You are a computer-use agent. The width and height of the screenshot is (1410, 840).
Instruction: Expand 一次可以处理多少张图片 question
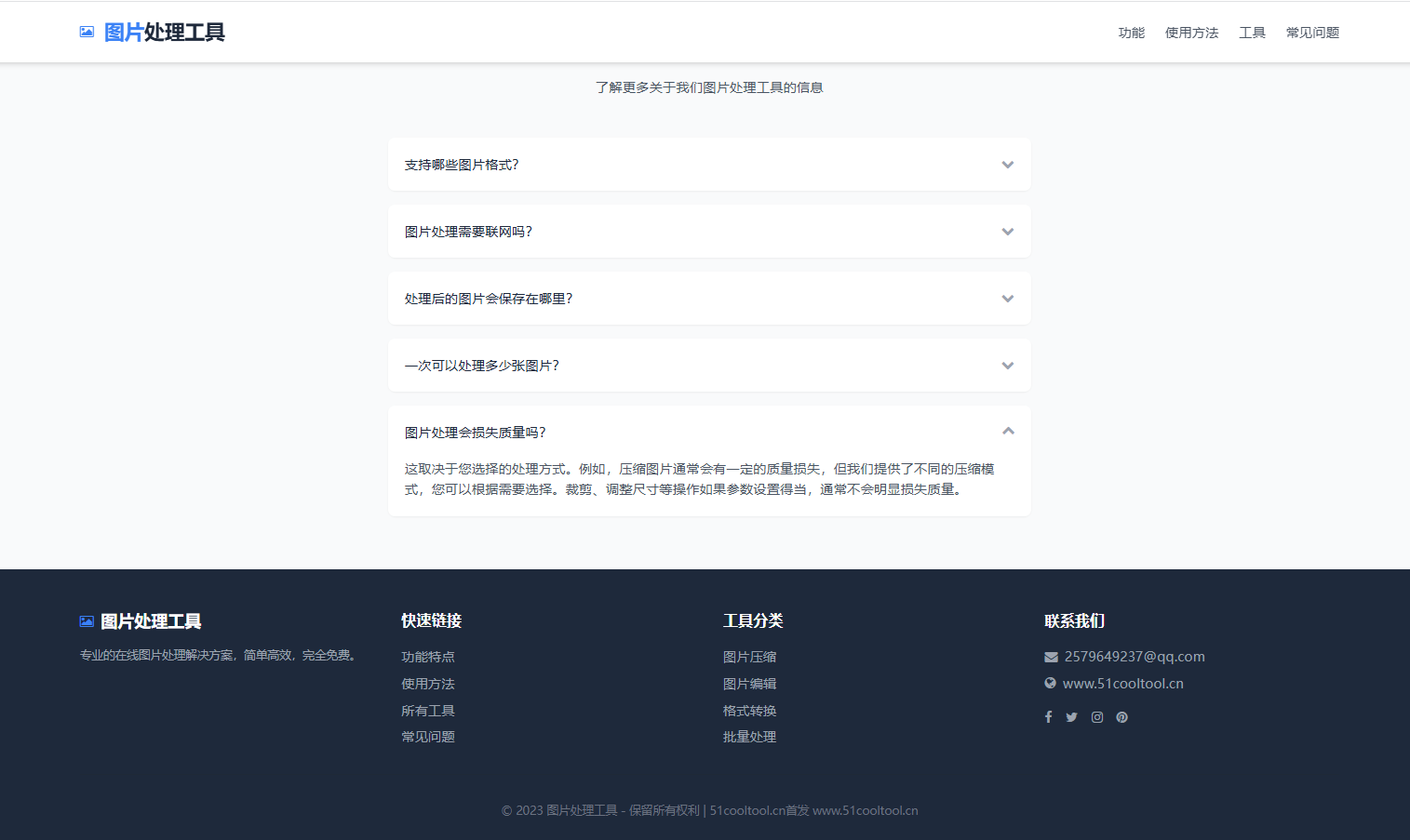click(x=709, y=366)
